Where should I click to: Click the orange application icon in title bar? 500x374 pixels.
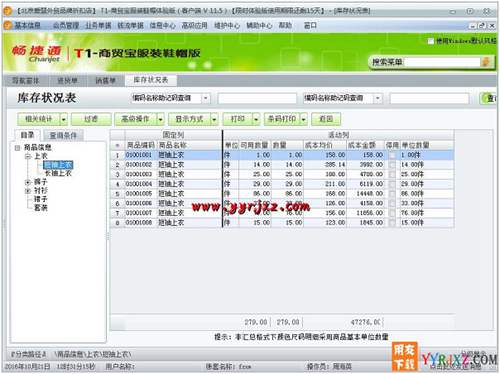coord(7,11)
